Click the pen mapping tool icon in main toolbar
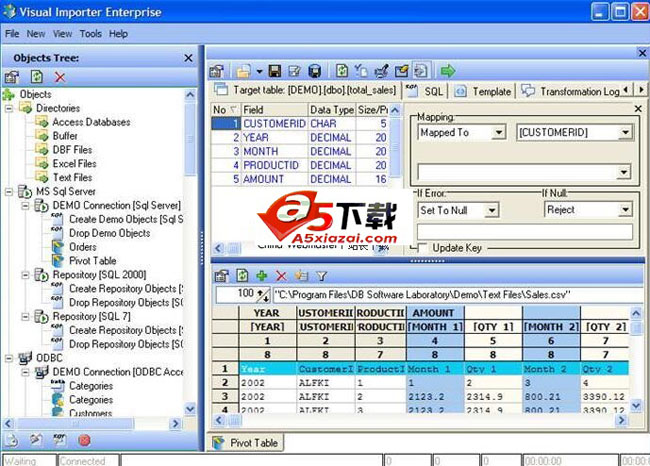Image resolution: width=650 pixels, height=466 pixels. tap(381, 71)
